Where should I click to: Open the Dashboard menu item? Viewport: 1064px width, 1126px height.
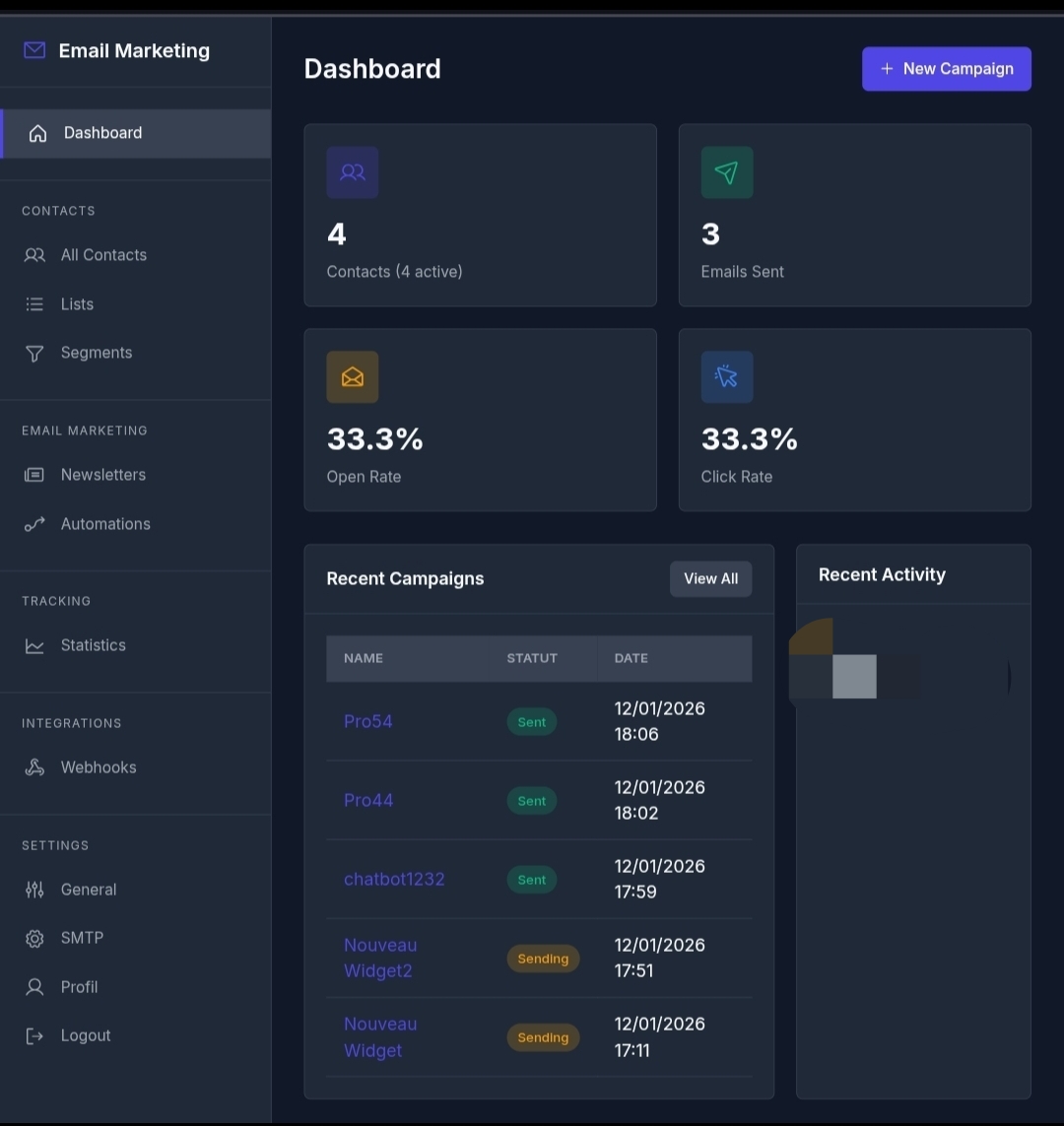tap(102, 133)
